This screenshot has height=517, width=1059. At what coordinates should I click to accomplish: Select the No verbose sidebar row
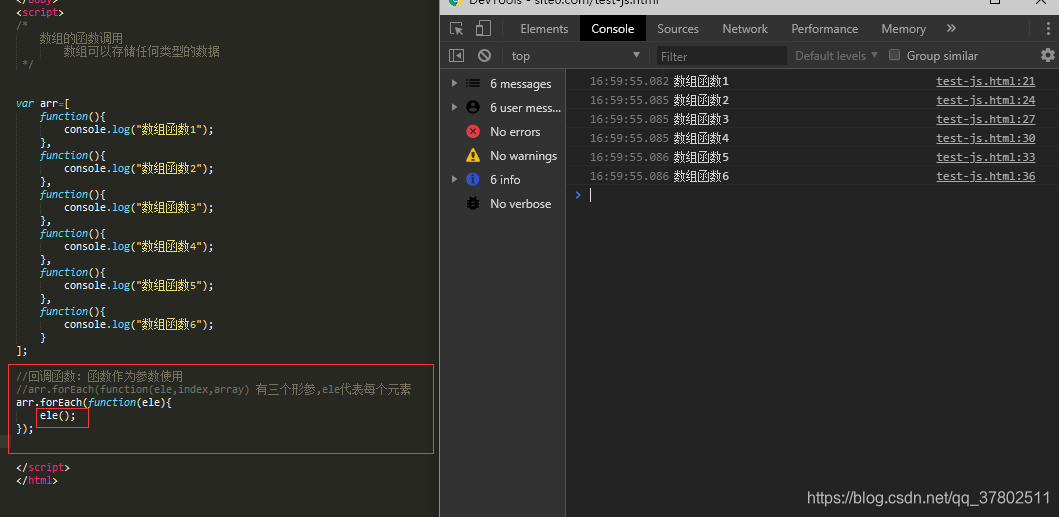pyautogui.click(x=503, y=203)
